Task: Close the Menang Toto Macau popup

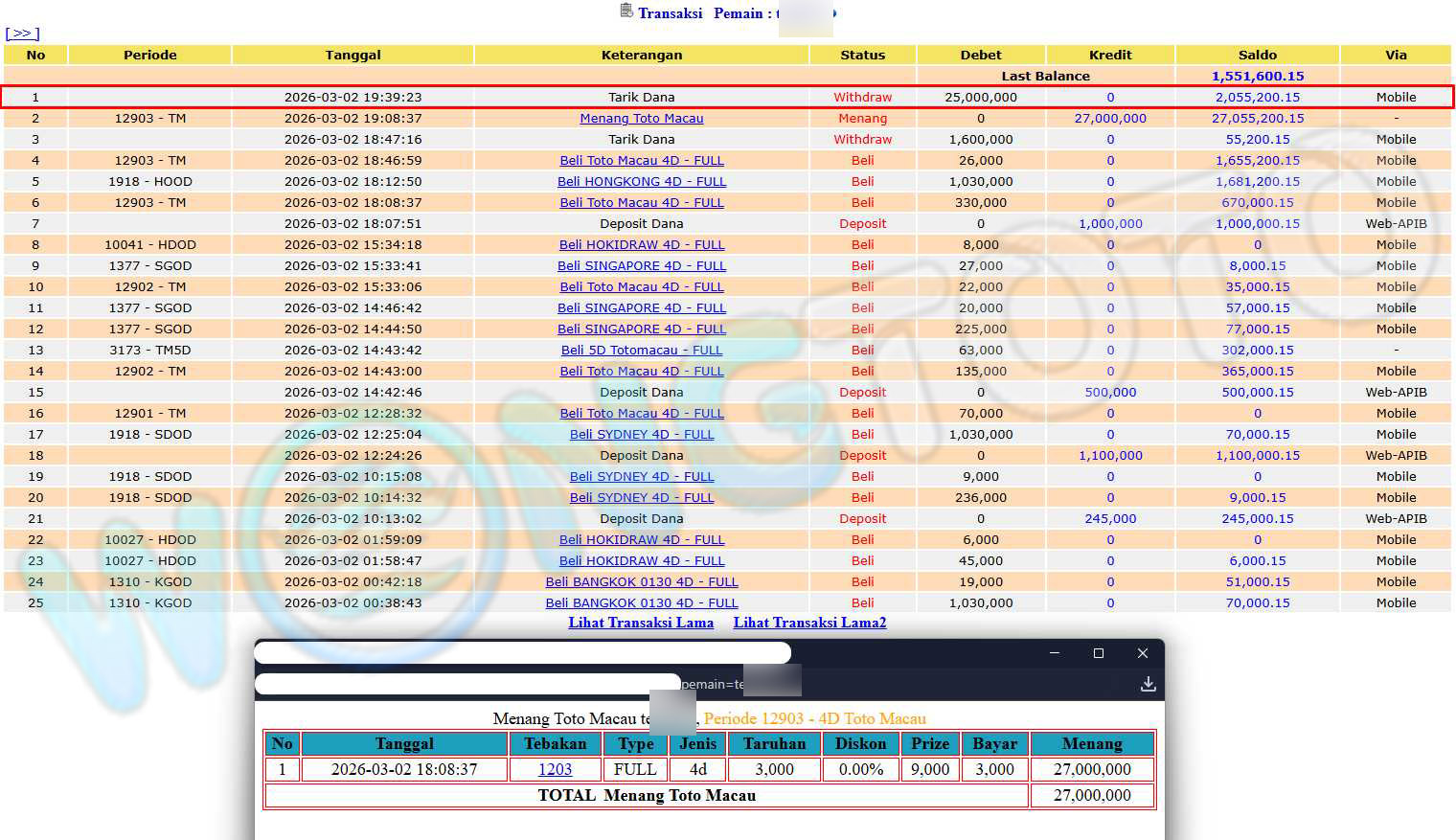Action: 1142,653
